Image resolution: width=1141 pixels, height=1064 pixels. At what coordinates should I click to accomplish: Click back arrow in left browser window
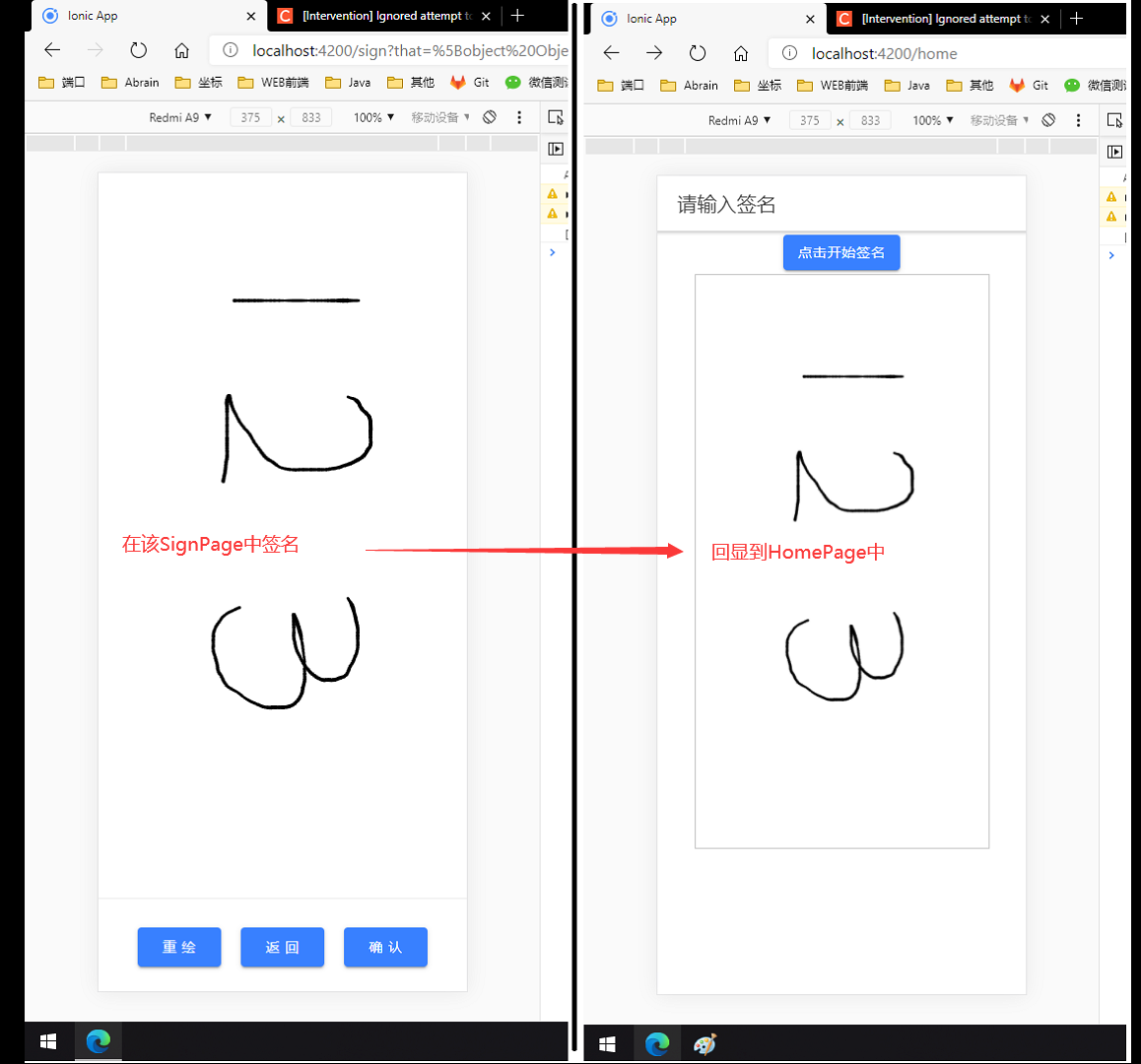[52, 50]
